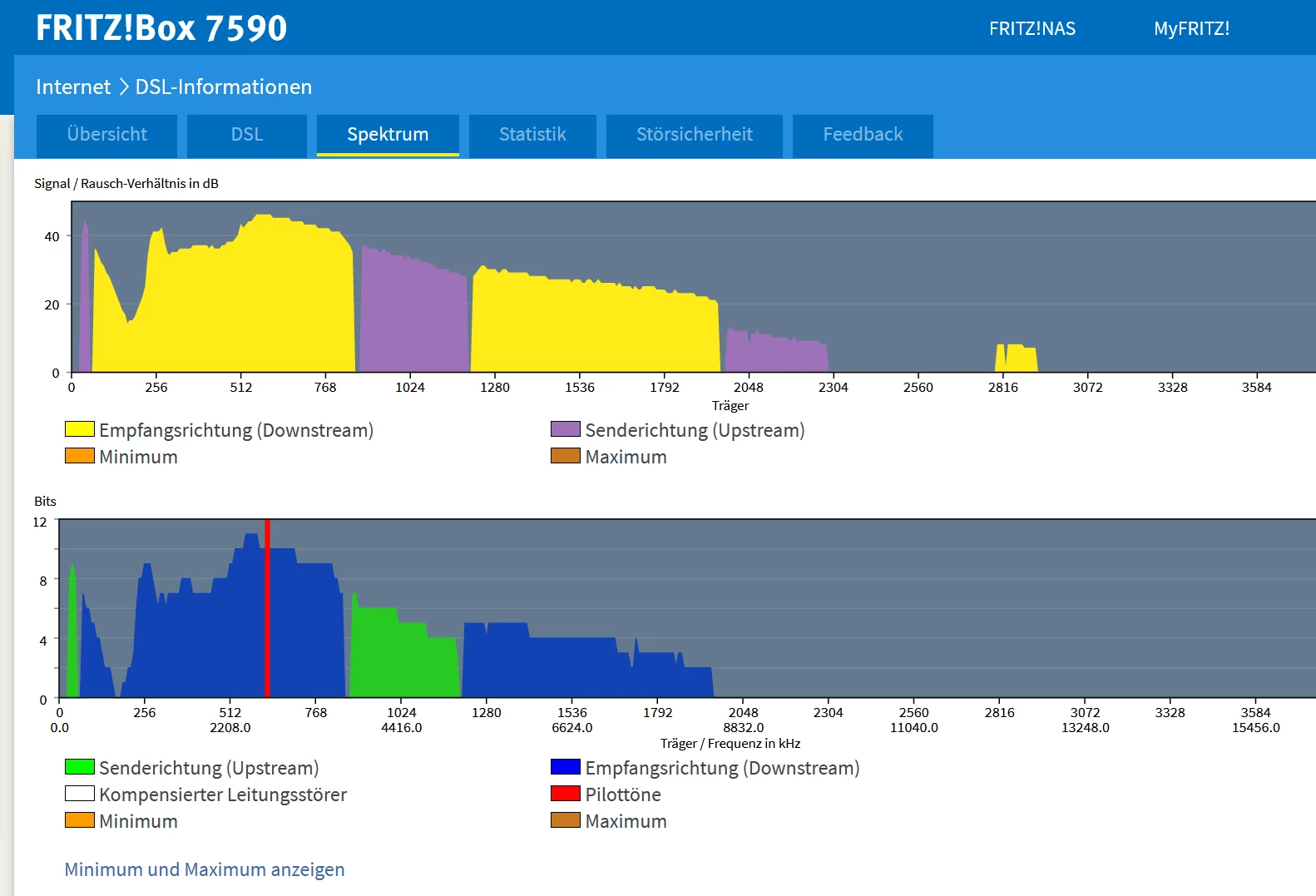Click the breadcrumb chevron after Internet

click(x=123, y=87)
